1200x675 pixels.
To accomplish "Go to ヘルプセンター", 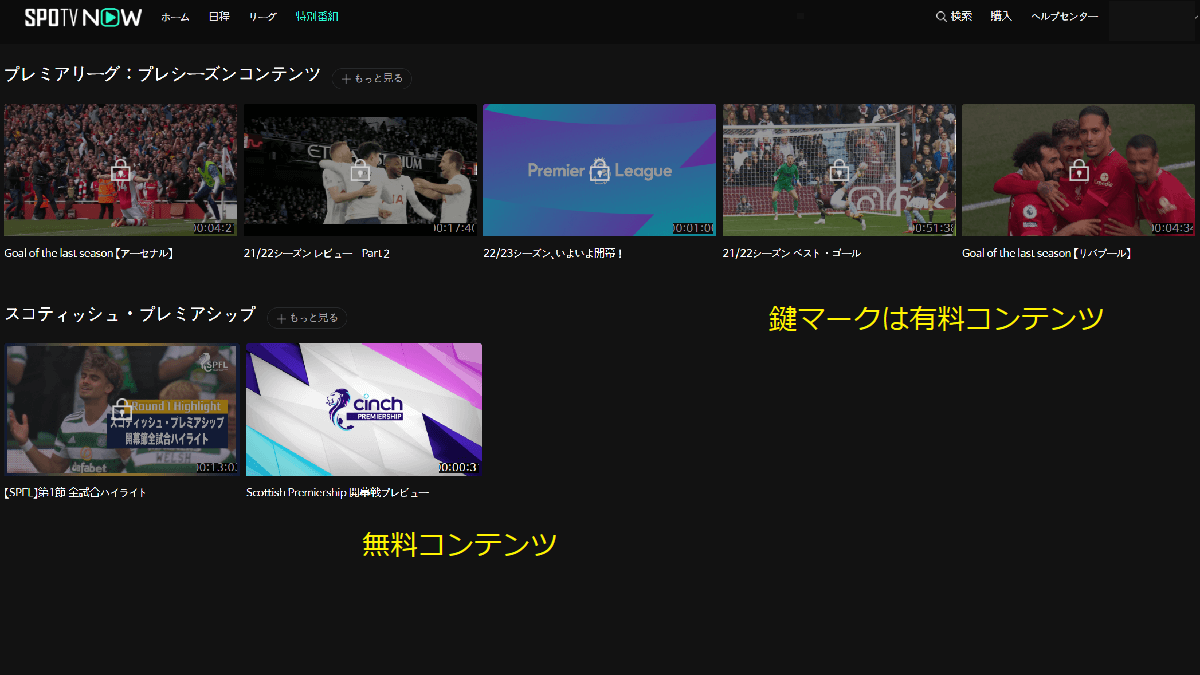I will tap(1065, 16).
